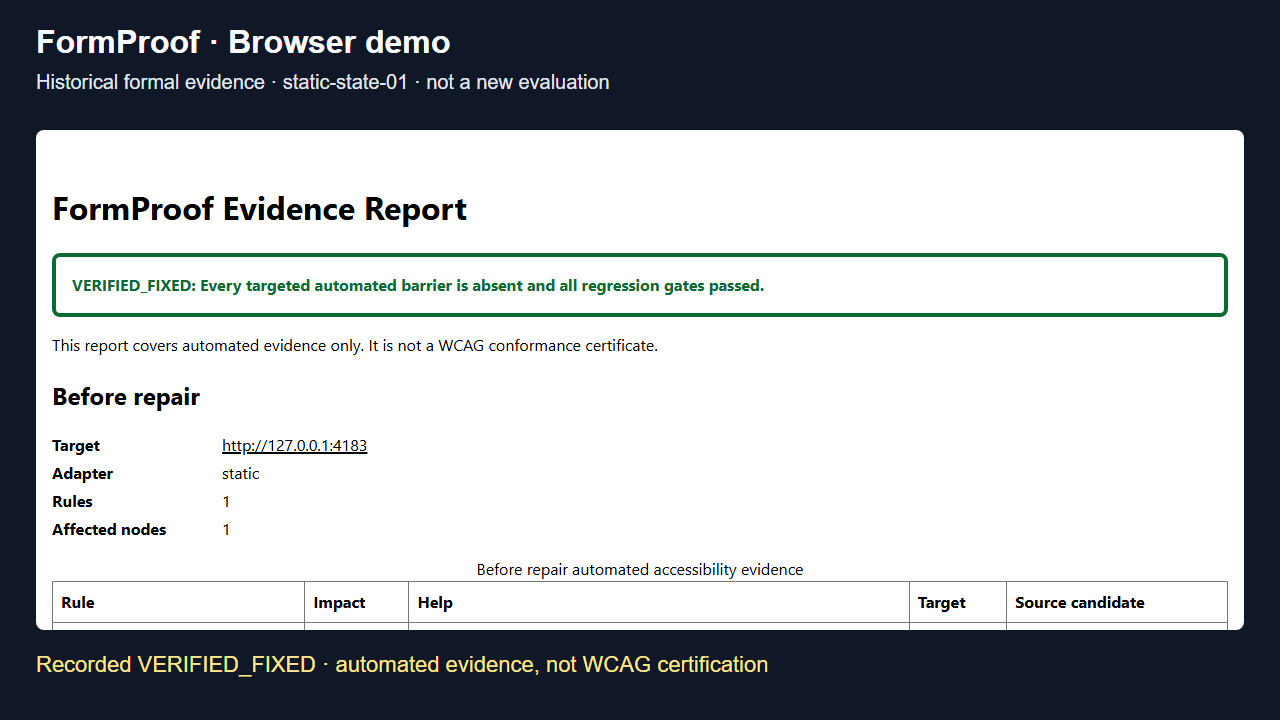Image resolution: width=1280 pixels, height=720 pixels.
Task: Click the 'static' adapter value
Action: 241,474
